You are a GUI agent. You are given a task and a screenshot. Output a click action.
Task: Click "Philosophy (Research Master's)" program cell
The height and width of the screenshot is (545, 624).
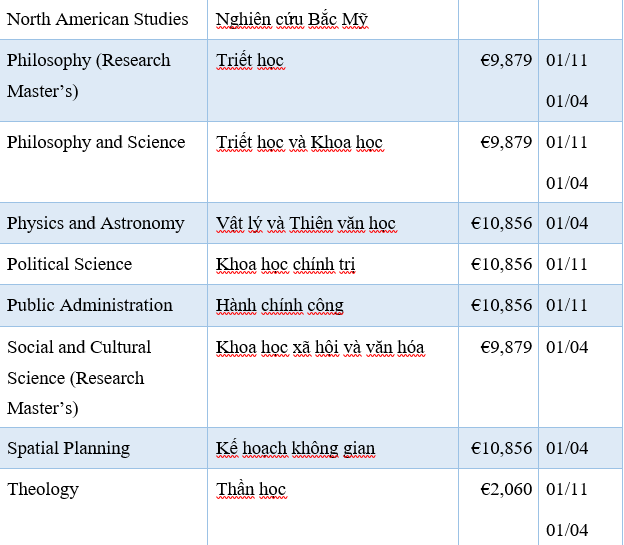(89, 75)
